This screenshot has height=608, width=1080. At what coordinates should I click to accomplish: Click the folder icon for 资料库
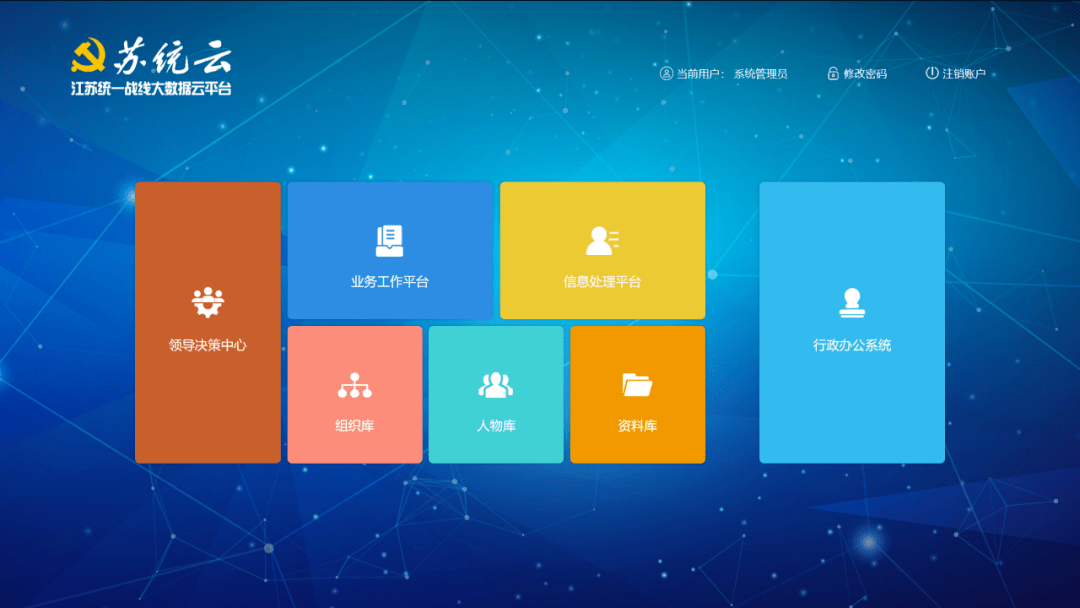[x=637, y=385]
